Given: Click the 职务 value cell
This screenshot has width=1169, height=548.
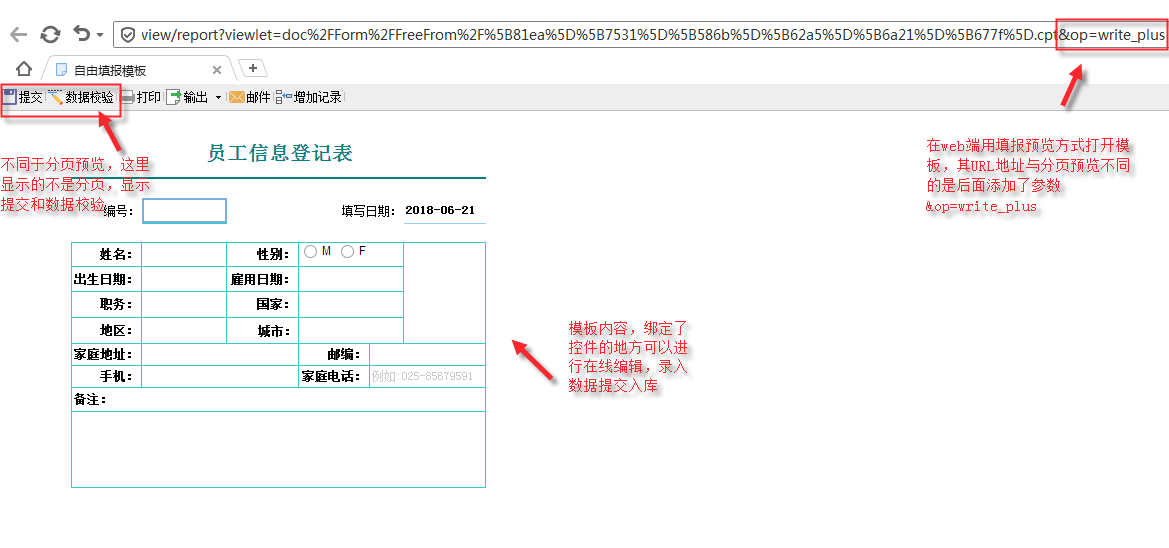Looking at the screenshot, I should tap(183, 305).
